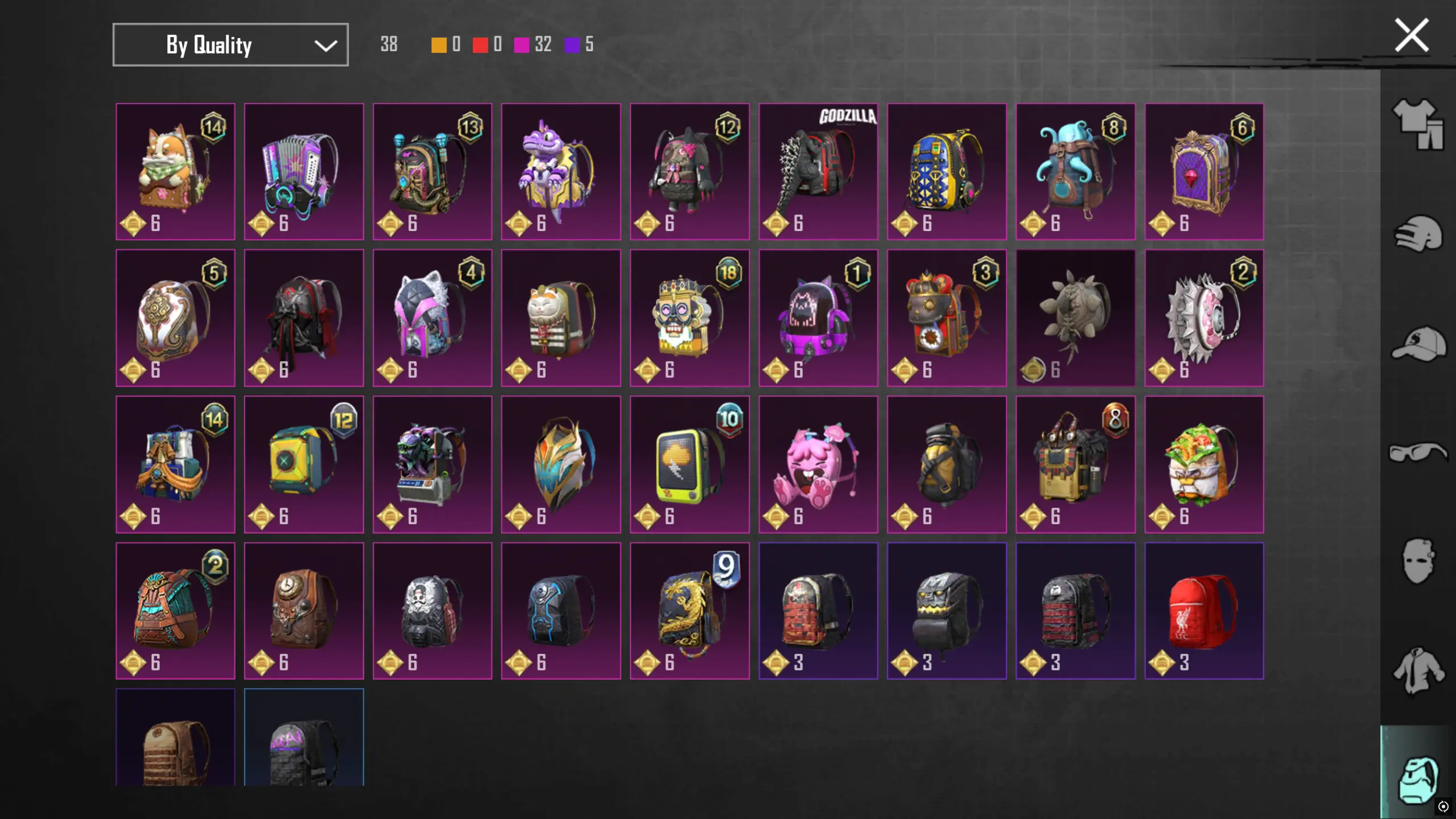Select the corgi dog backpack item
Image resolution: width=1456 pixels, height=819 pixels.
(x=175, y=171)
